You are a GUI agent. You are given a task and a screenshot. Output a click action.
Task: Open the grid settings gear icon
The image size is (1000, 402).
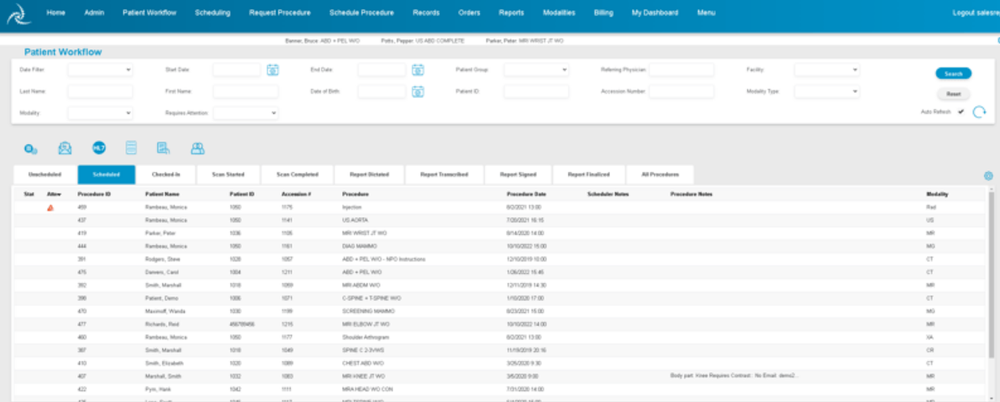(x=989, y=175)
